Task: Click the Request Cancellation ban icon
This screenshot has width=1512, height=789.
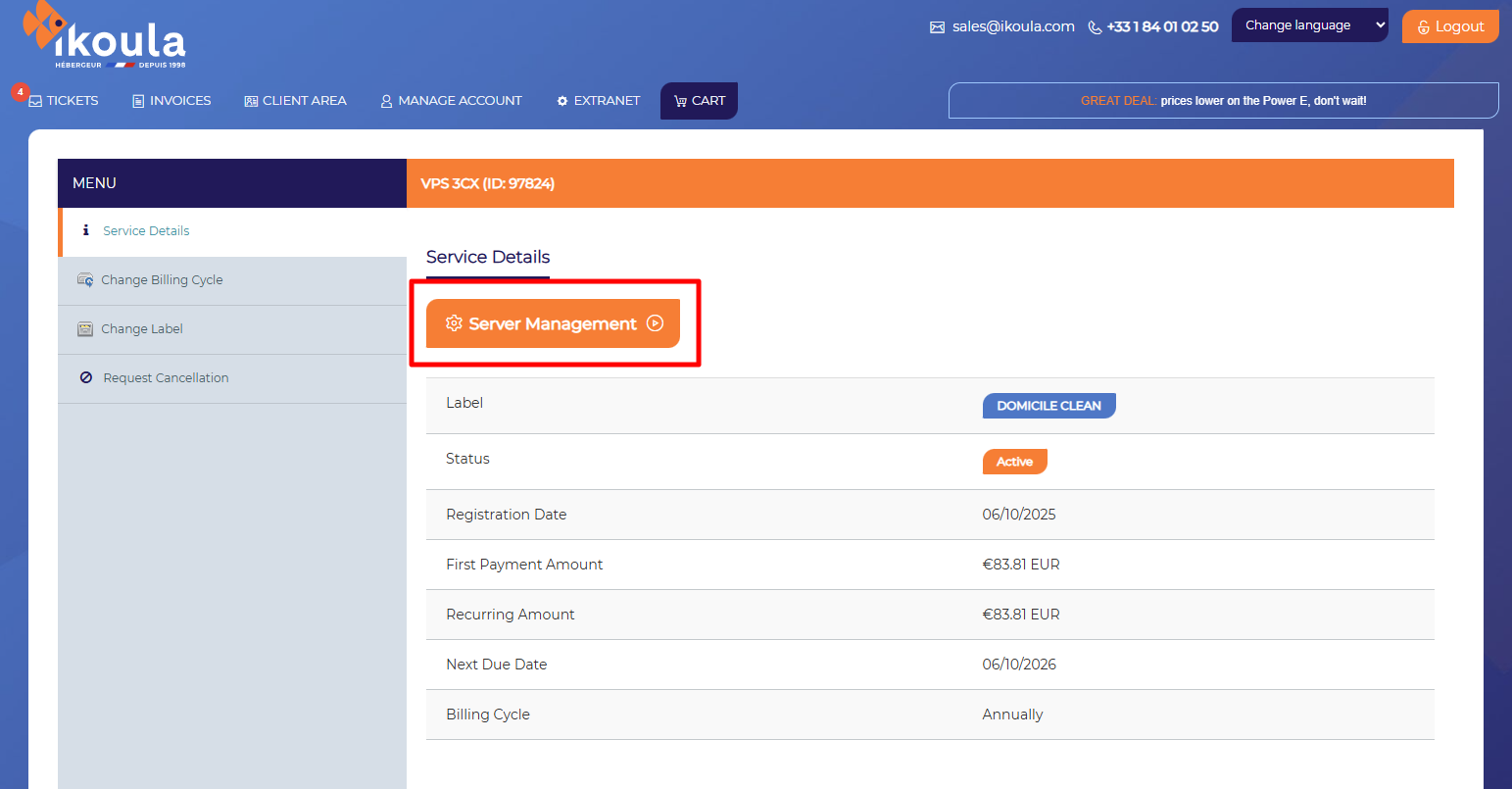Action: (x=86, y=377)
